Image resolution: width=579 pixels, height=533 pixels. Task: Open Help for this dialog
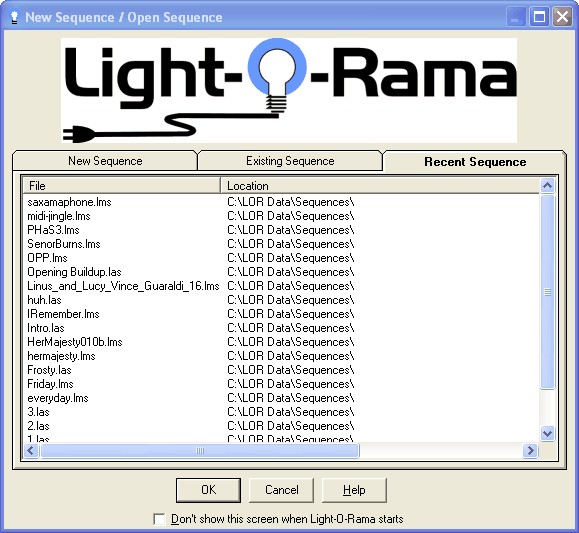pyautogui.click(x=354, y=490)
